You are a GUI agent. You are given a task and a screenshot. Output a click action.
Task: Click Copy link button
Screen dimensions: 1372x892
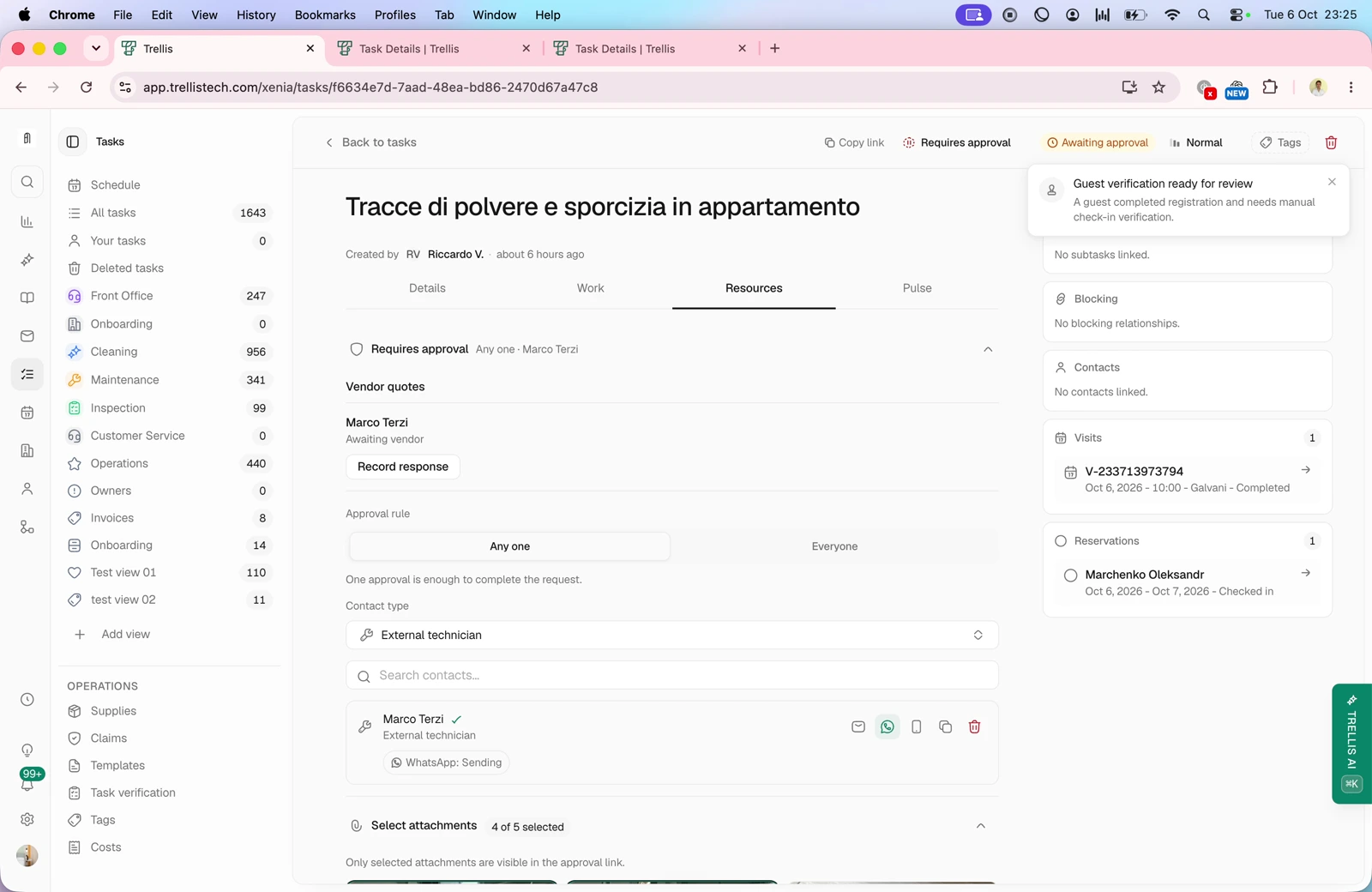[854, 142]
